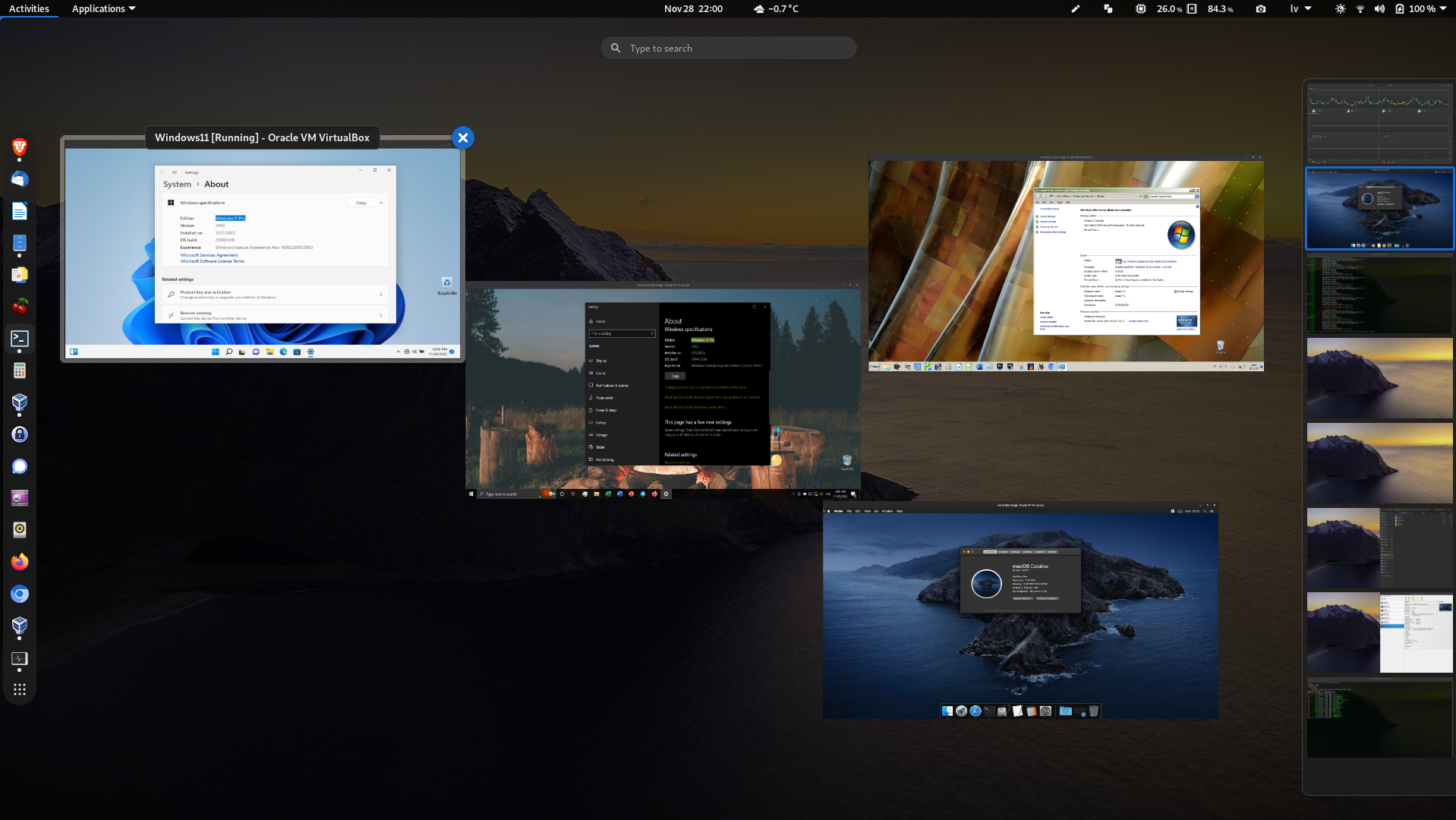
Task: Click the Type to search field
Action: tap(729, 48)
